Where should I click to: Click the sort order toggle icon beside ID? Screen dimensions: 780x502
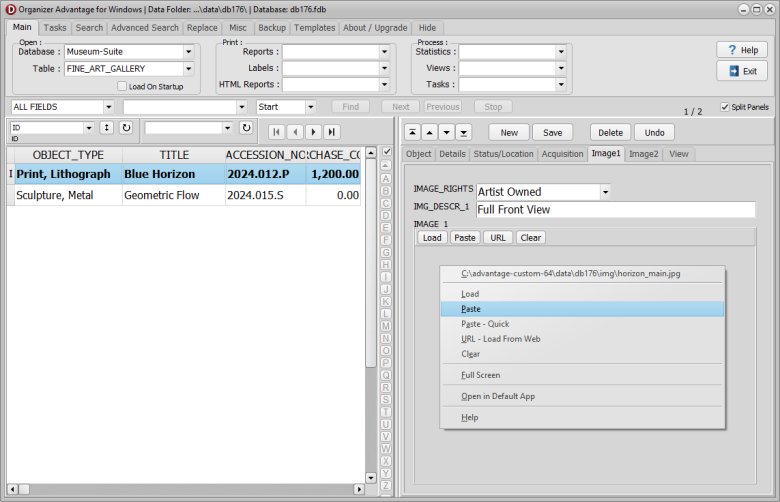click(x=106, y=128)
